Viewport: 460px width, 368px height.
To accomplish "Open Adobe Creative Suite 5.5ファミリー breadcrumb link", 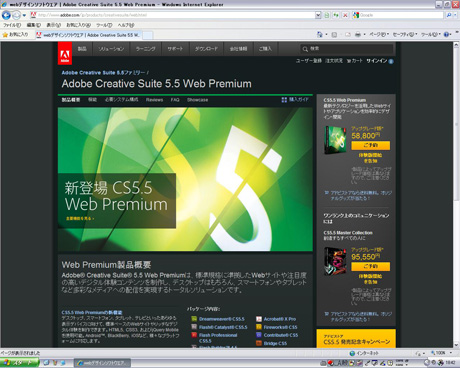I will [103, 73].
